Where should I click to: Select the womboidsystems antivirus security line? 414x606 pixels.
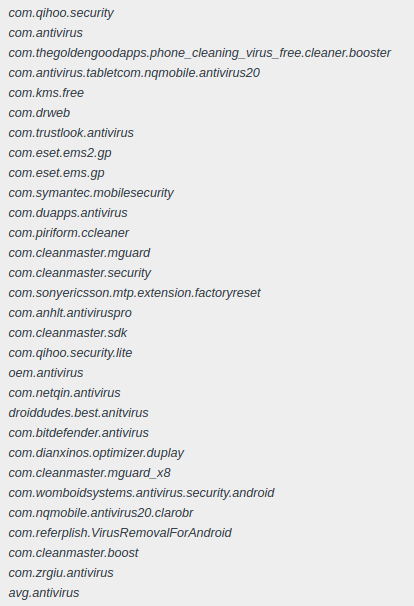(141, 493)
